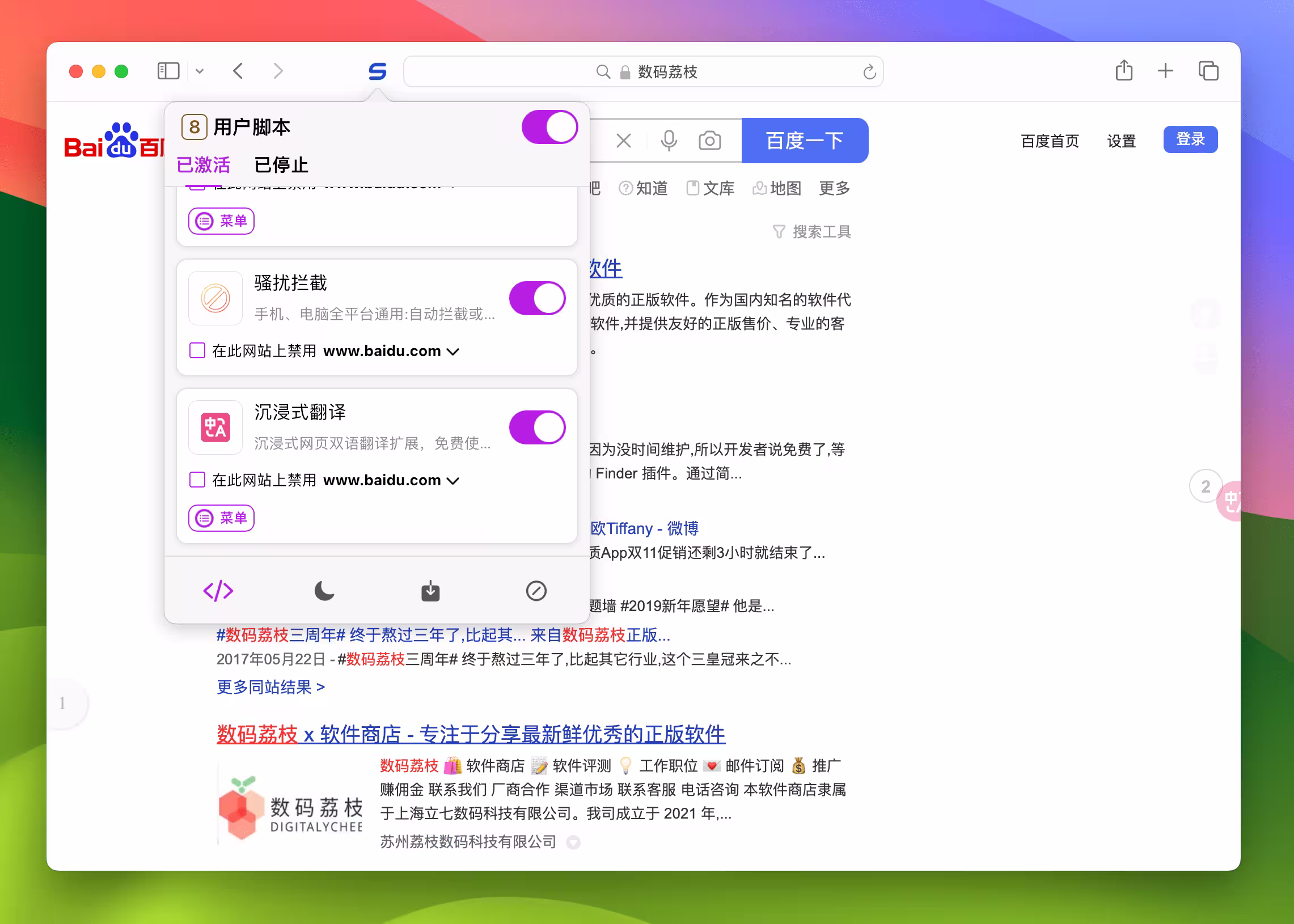This screenshot has width=1294, height=924.
Task: Open a new tab with plus icon
Action: pos(1165,70)
